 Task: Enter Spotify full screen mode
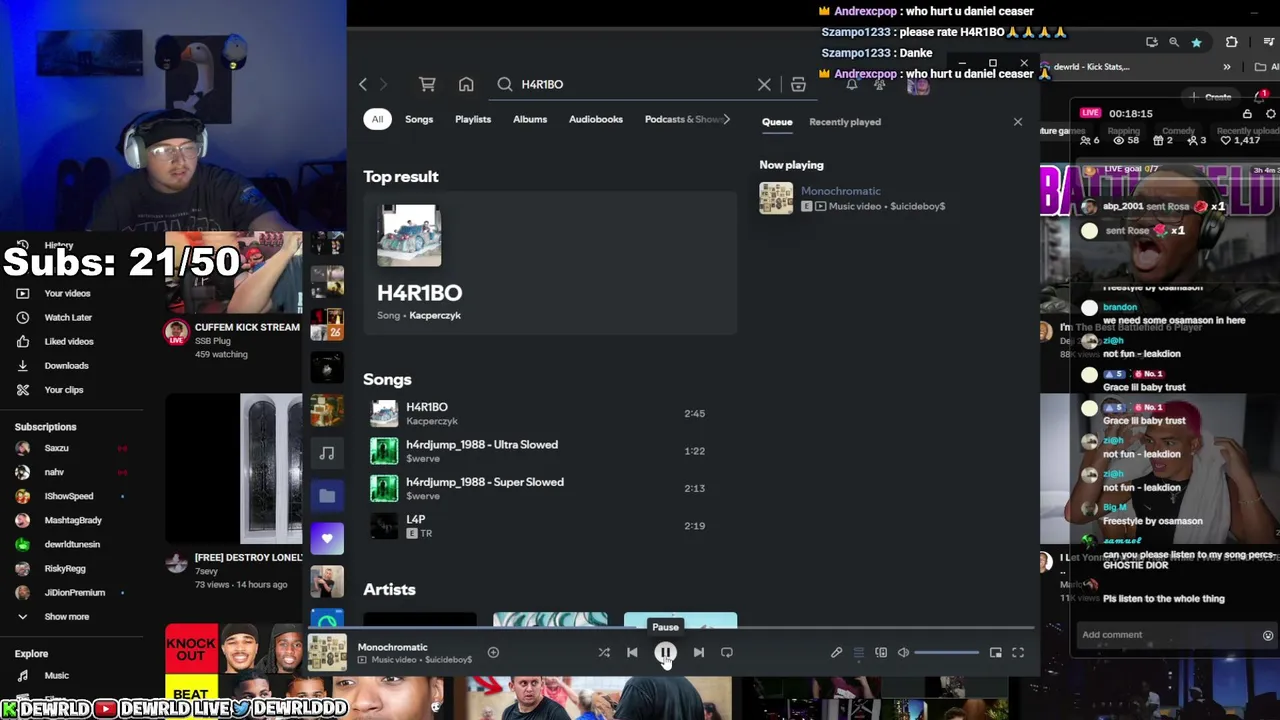pyautogui.click(x=1018, y=653)
